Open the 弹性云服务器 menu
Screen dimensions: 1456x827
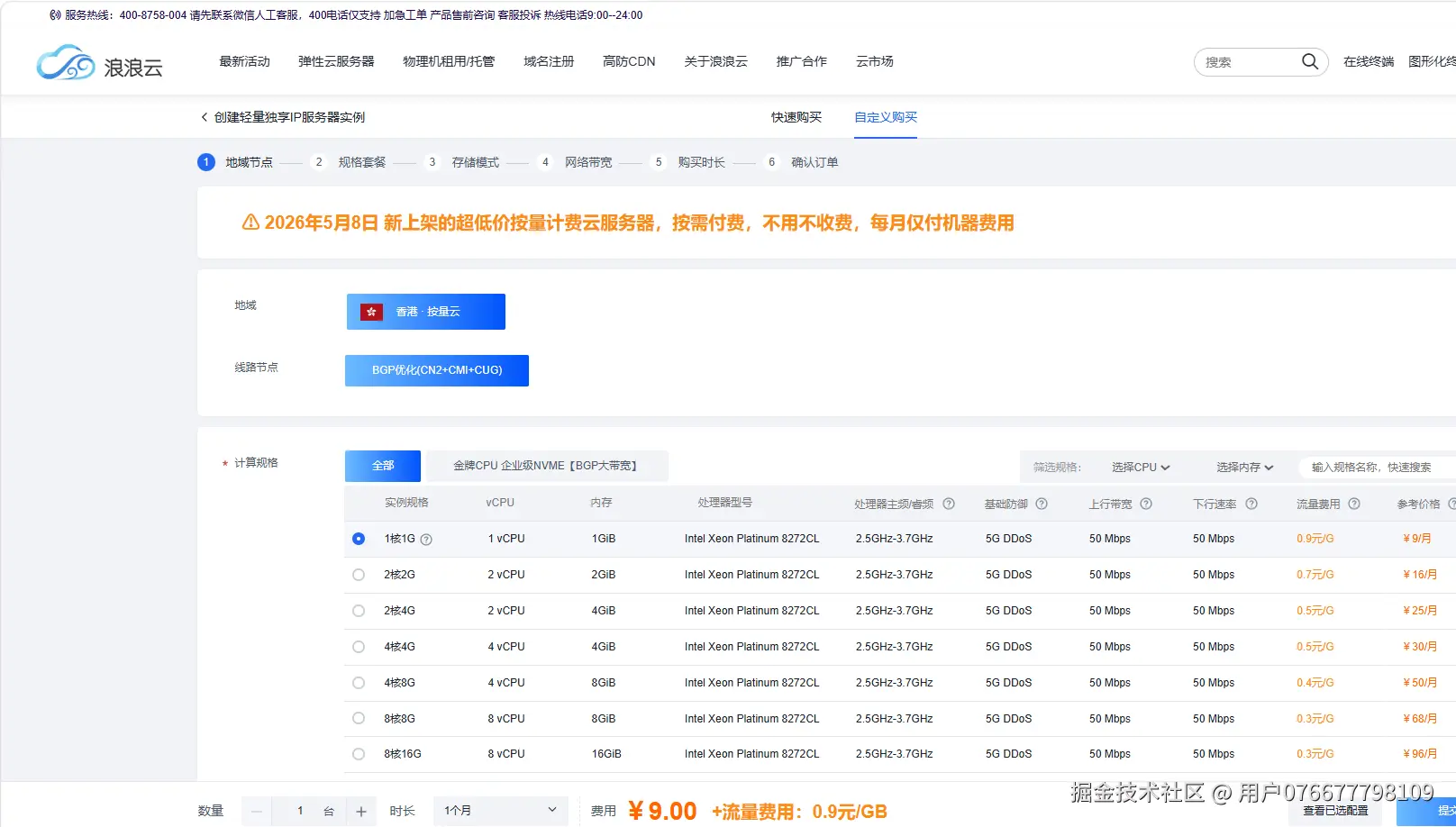[336, 61]
